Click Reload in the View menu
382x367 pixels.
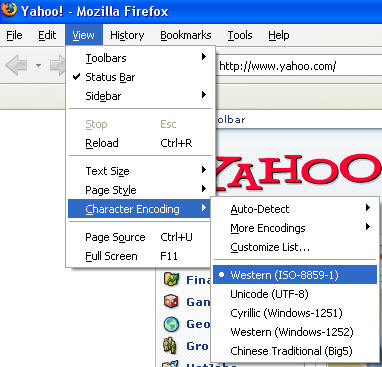pos(140,143)
